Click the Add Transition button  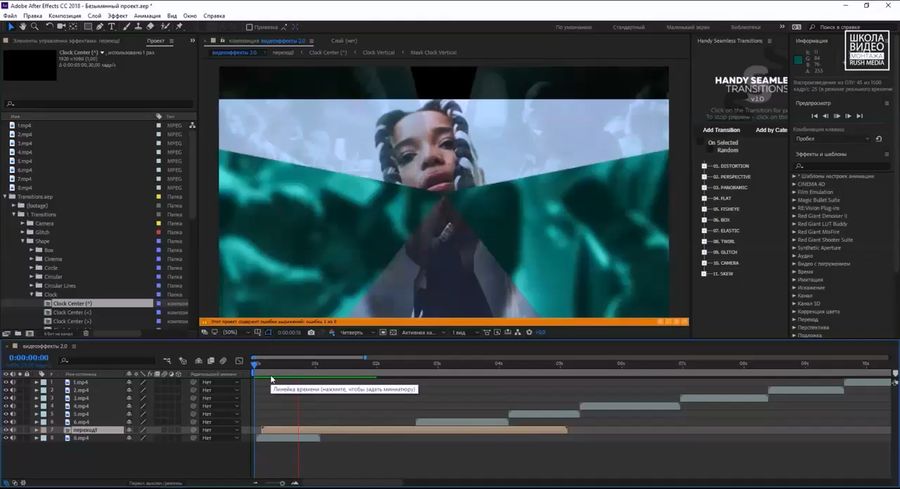click(721, 130)
